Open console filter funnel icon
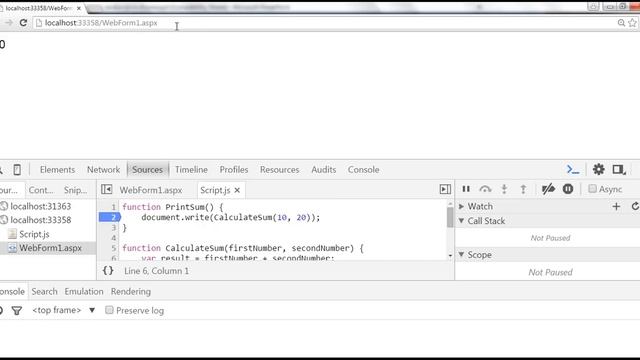The image size is (640, 360). point(17,311)
